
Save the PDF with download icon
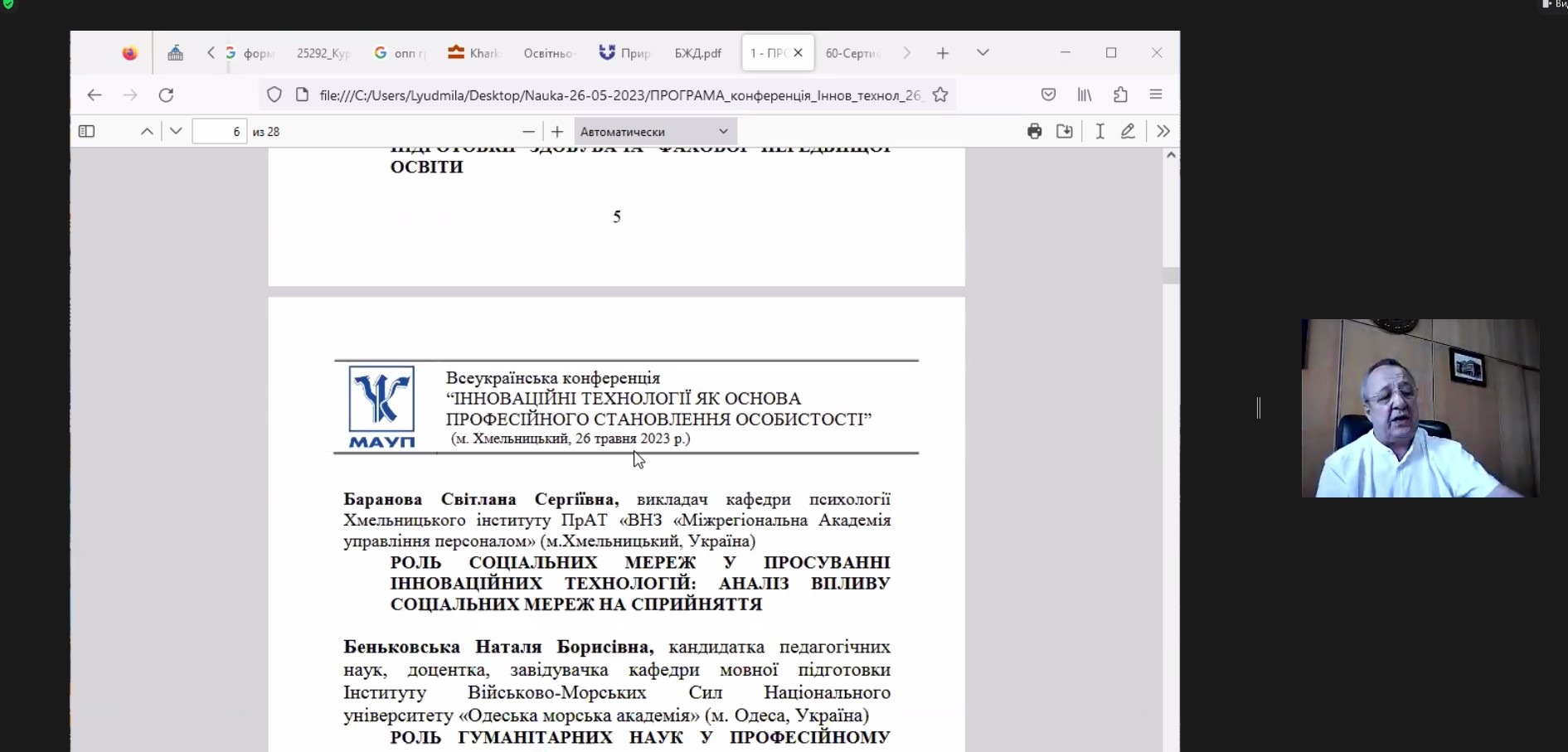1065,131
